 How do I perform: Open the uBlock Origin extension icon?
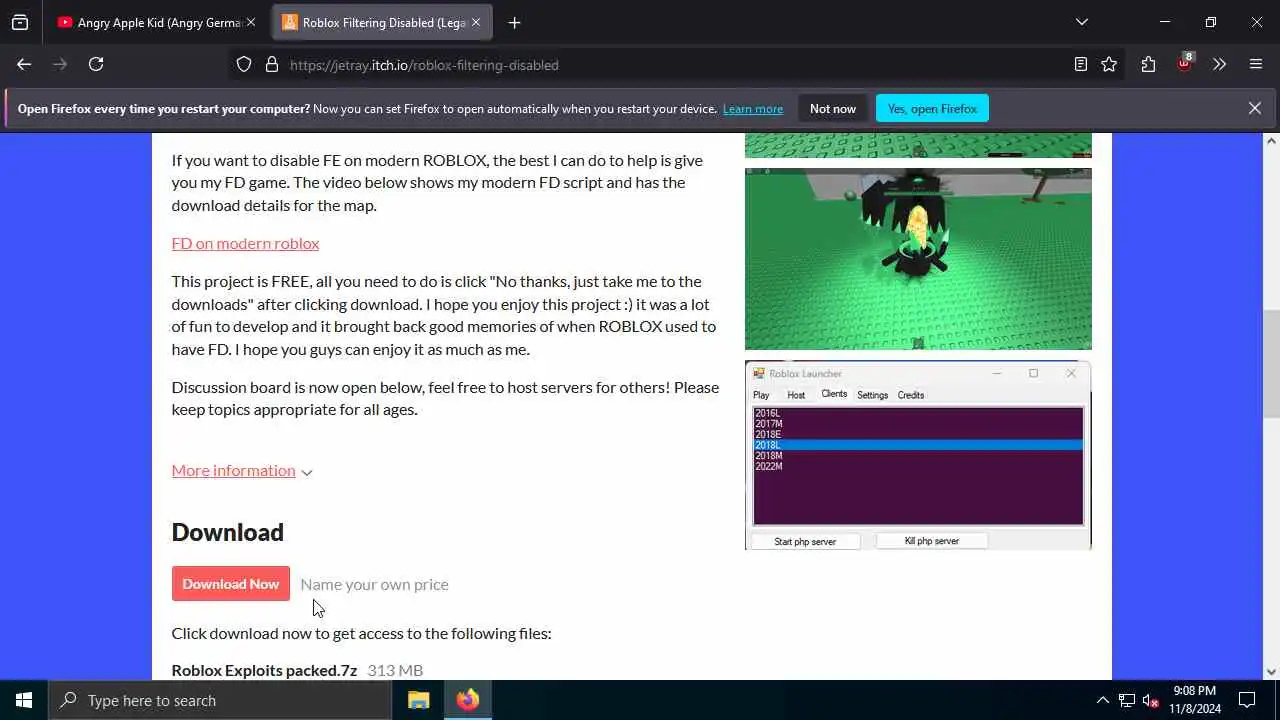click(x=1185, y=63)
